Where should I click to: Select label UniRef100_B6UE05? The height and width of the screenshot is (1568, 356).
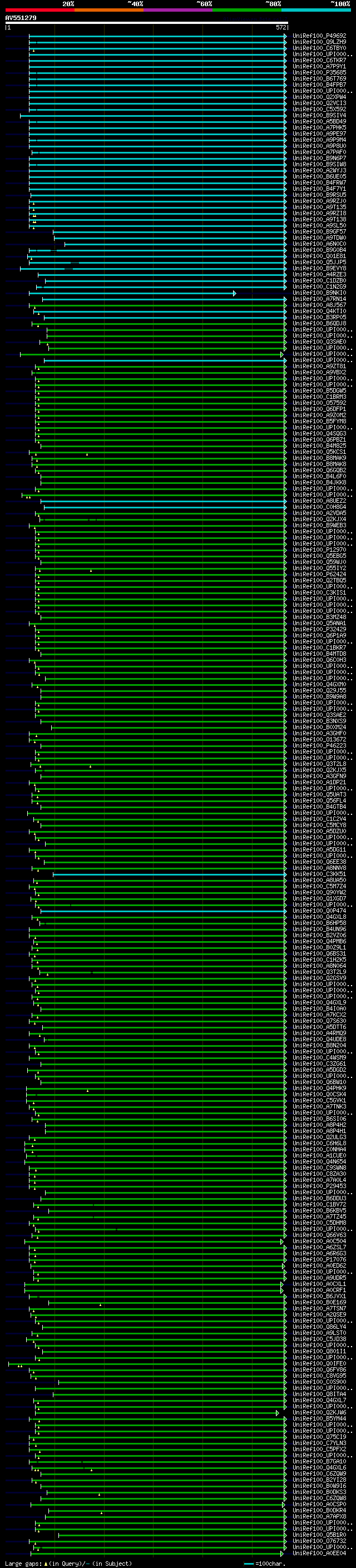319,176
